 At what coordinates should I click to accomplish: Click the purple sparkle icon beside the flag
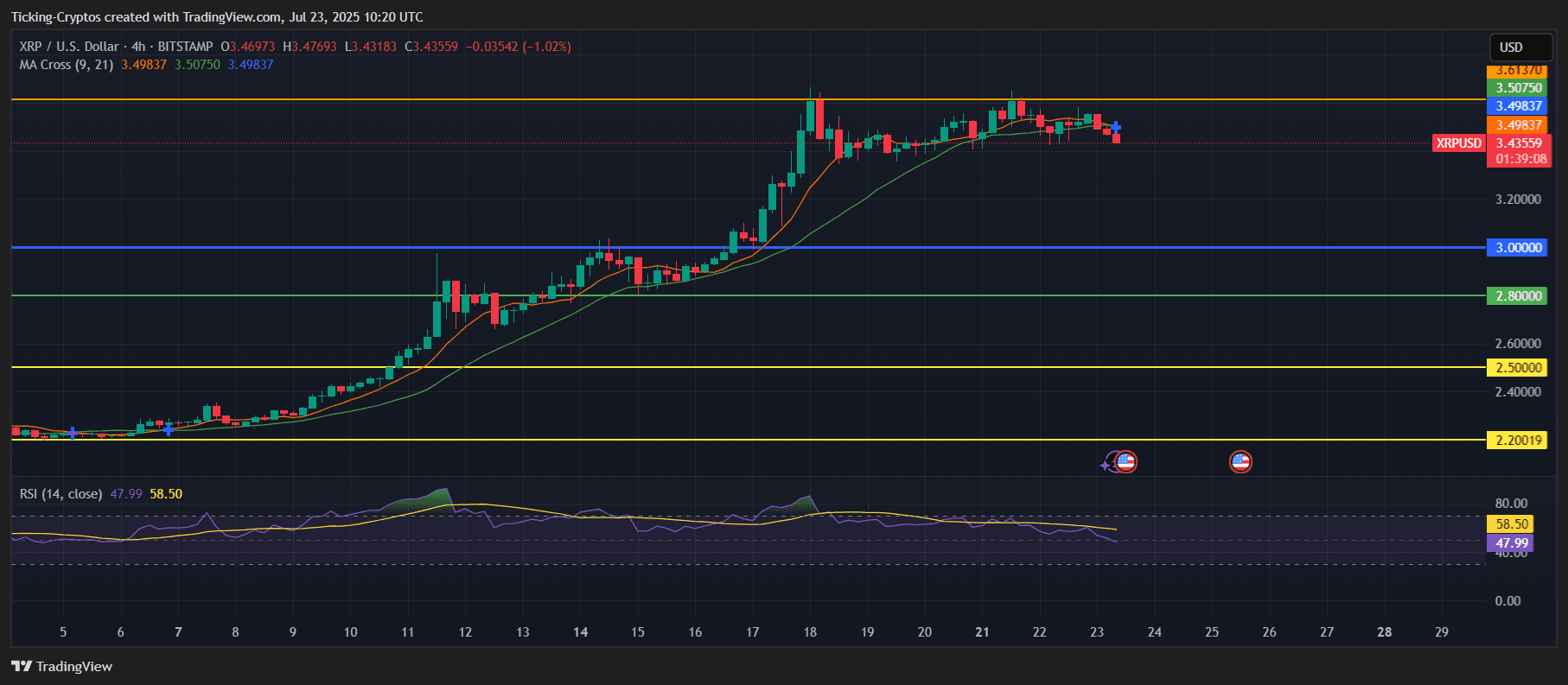coord(1106,465)
